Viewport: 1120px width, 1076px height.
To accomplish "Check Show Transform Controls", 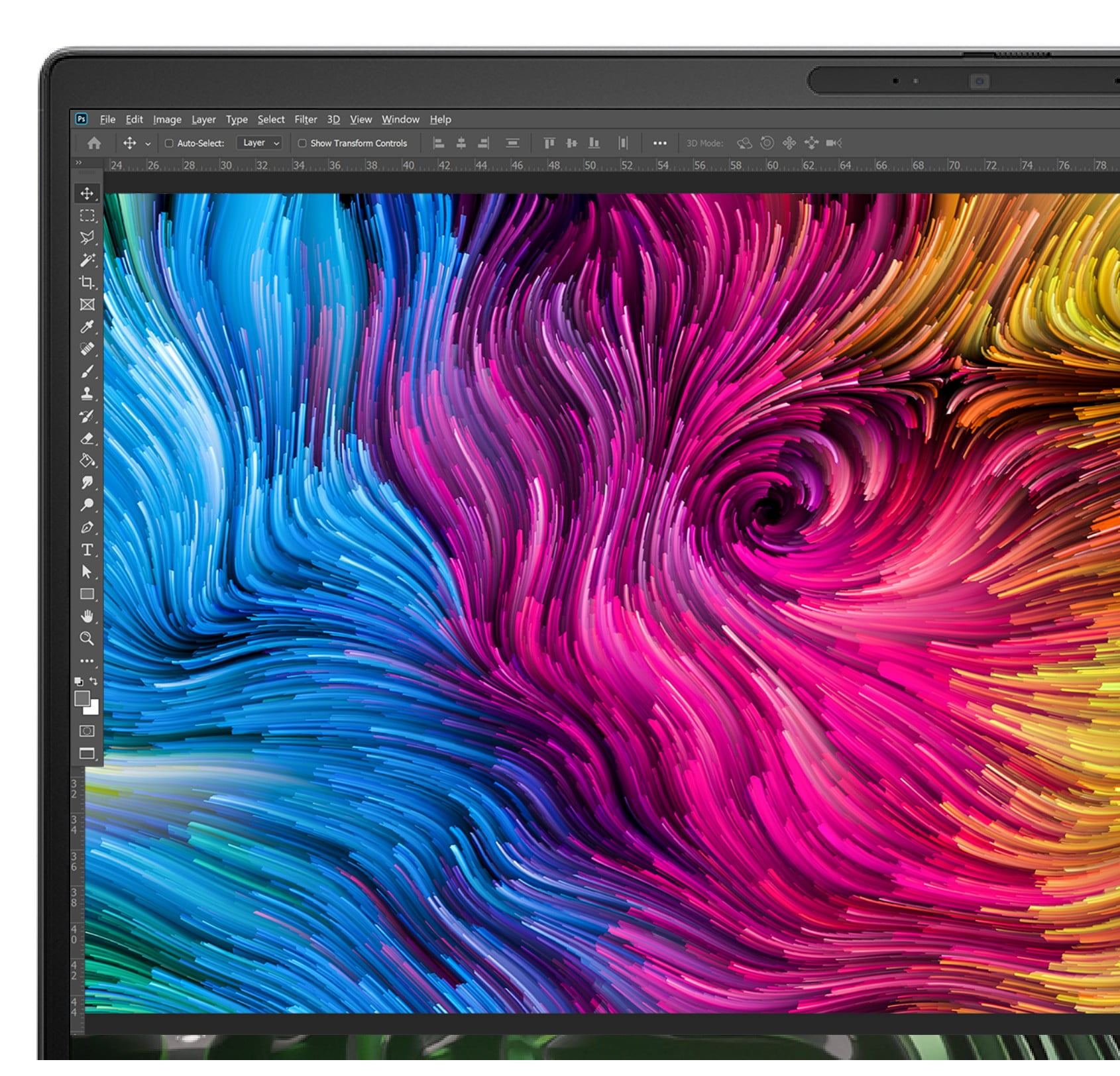I will pos(303,143).
